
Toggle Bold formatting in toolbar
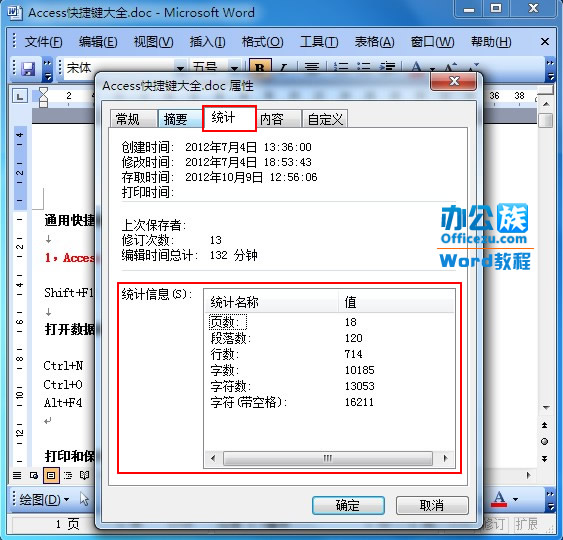[x=260, y=68]
